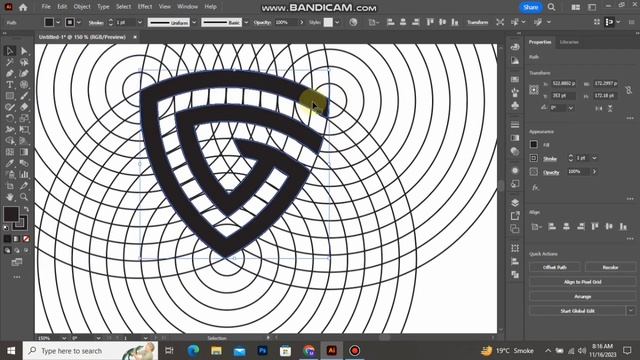Set paint to None
640x360 pixels.
click(x=26, y=239)
